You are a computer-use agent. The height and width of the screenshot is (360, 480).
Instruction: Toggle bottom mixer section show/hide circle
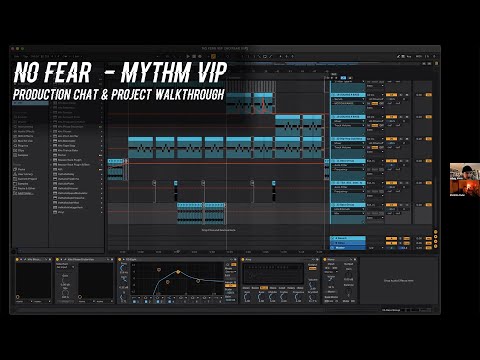point(435,246)
